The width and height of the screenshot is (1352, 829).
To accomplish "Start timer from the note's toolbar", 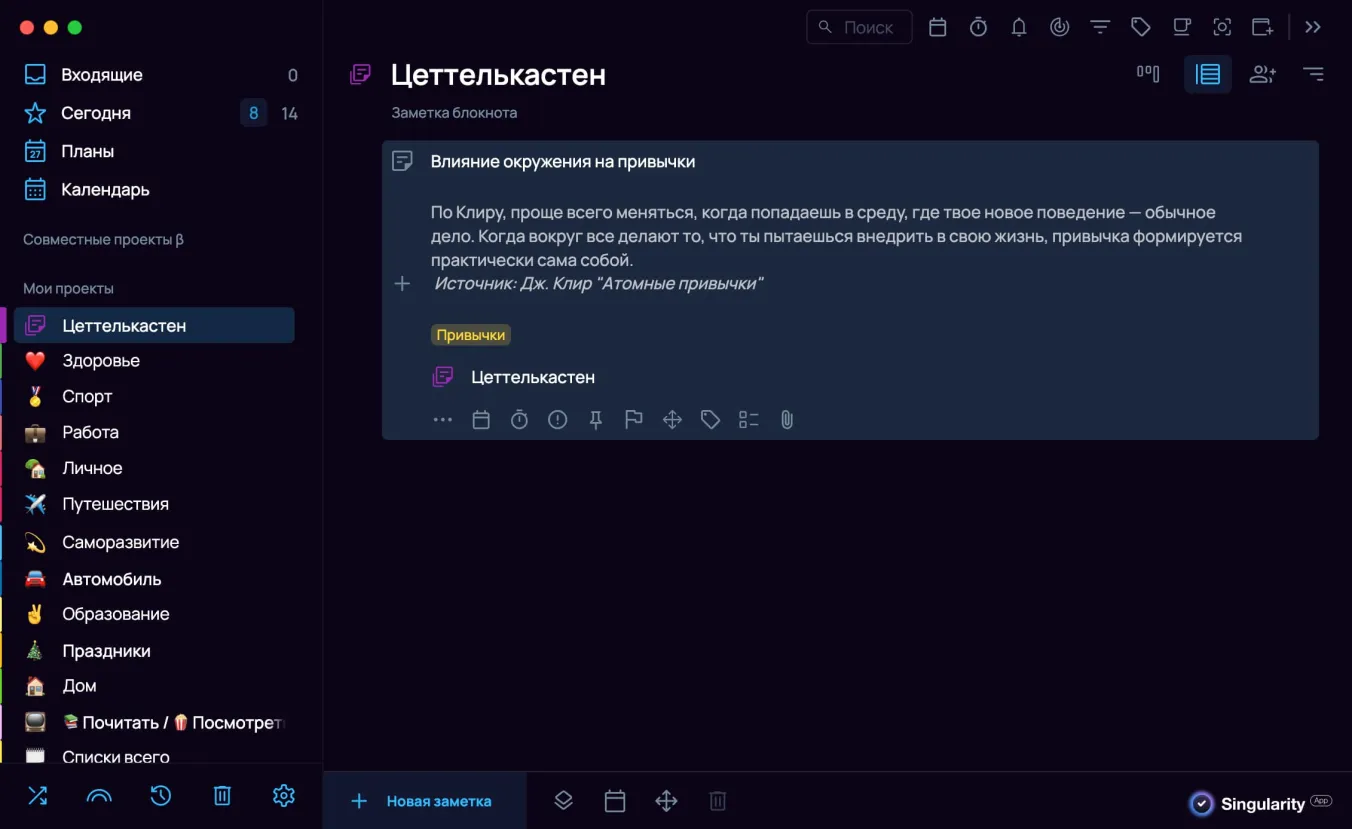I will coord(519,420).
